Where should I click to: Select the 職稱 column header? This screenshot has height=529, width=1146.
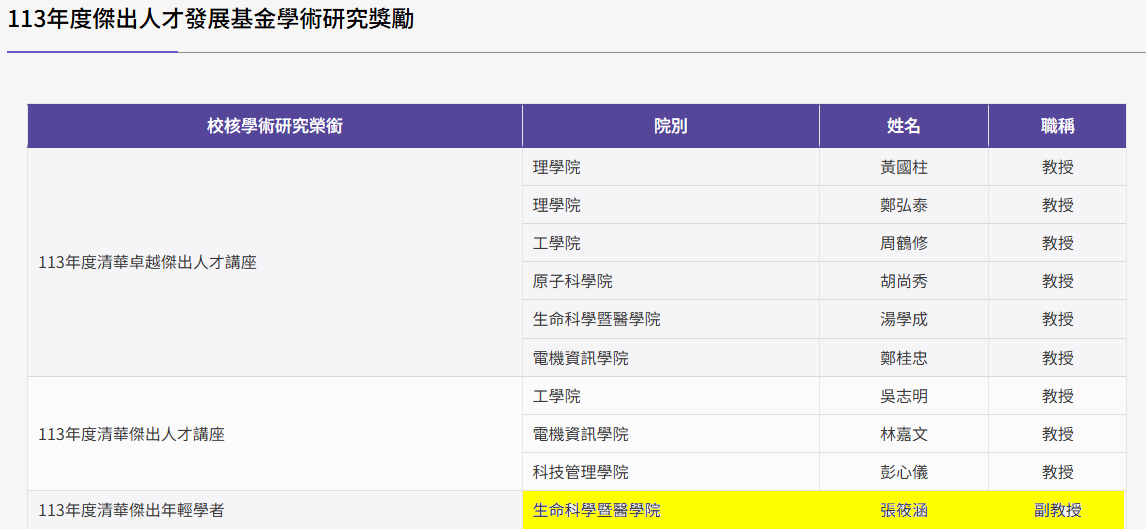click(x=1057, y=126)
